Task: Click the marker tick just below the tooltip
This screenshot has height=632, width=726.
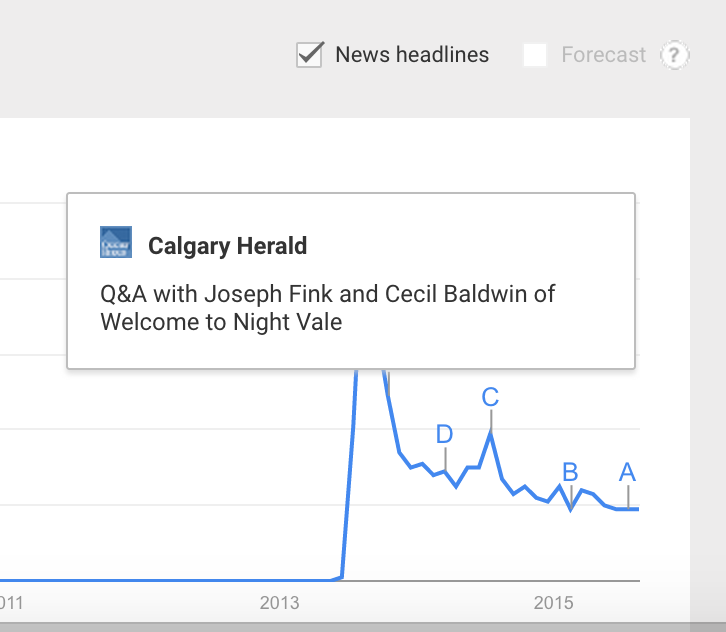Action: [x=388, y=382]
